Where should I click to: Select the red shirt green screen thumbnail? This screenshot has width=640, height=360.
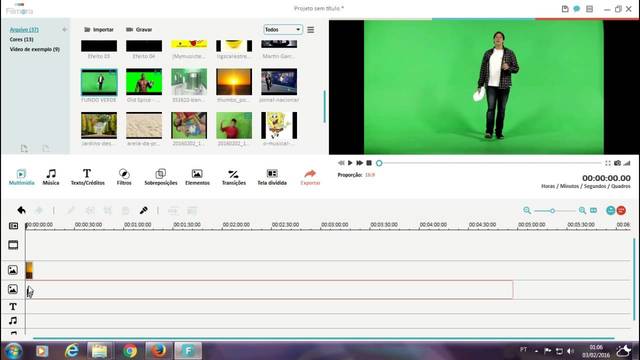point(234,126)
